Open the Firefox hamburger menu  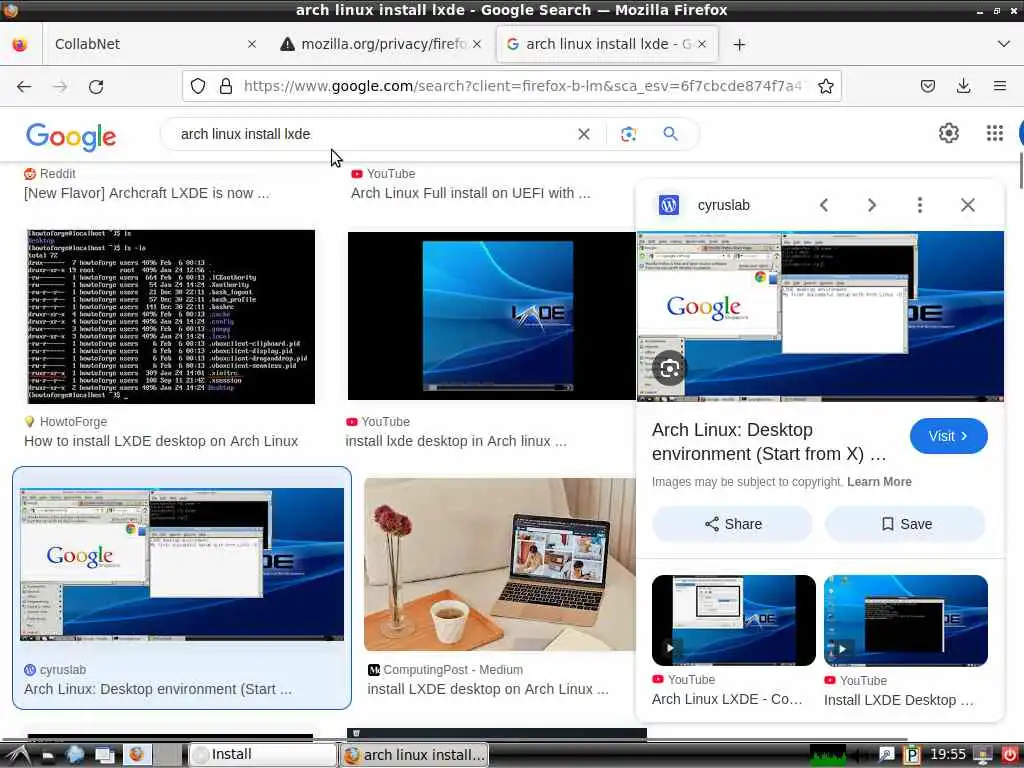click(999, 86)
